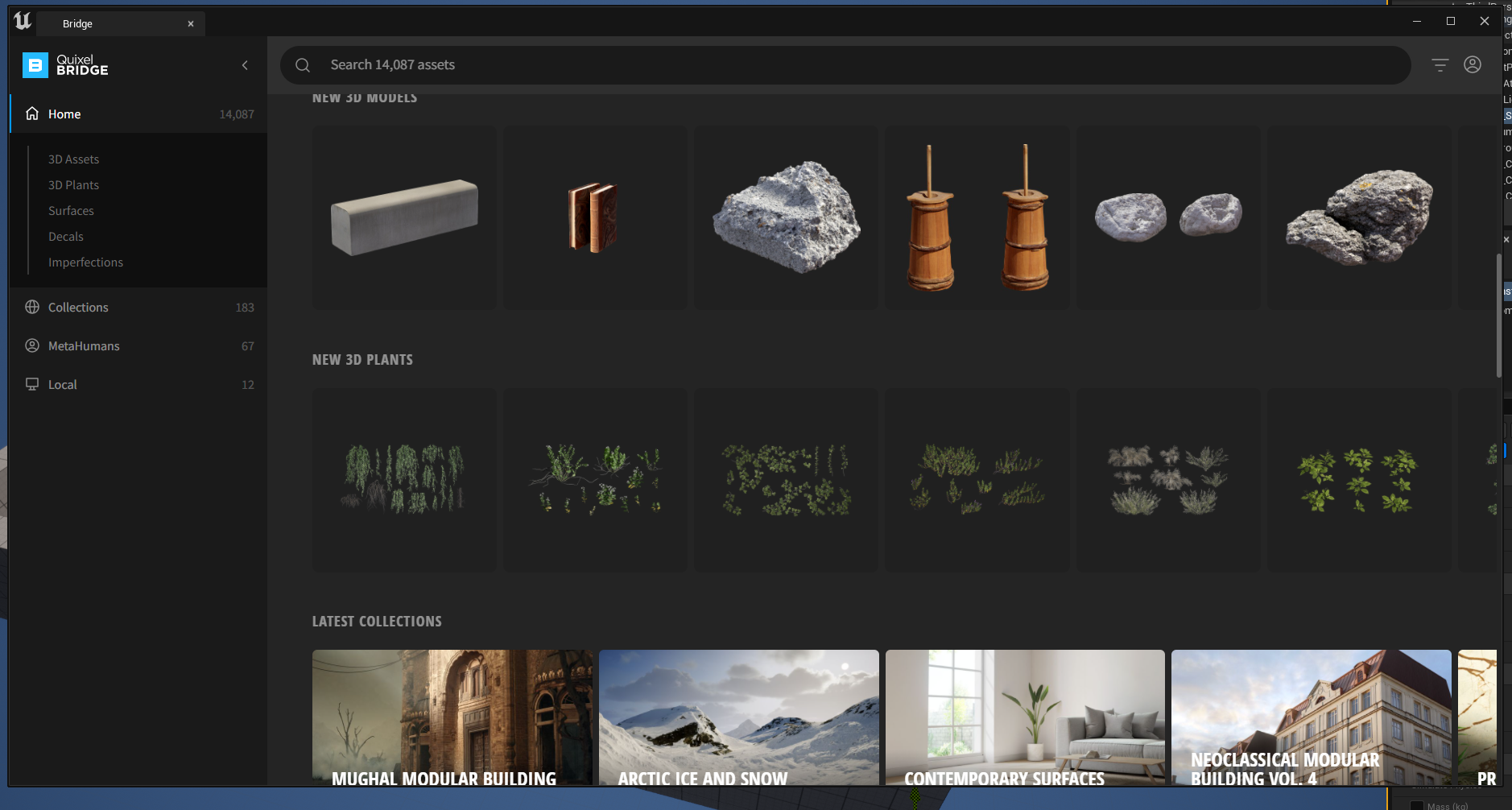The width and height of the screenshot is (1512, 810).
Task: Open the second plant thumbnail with roots
Action: click(595, 480)
